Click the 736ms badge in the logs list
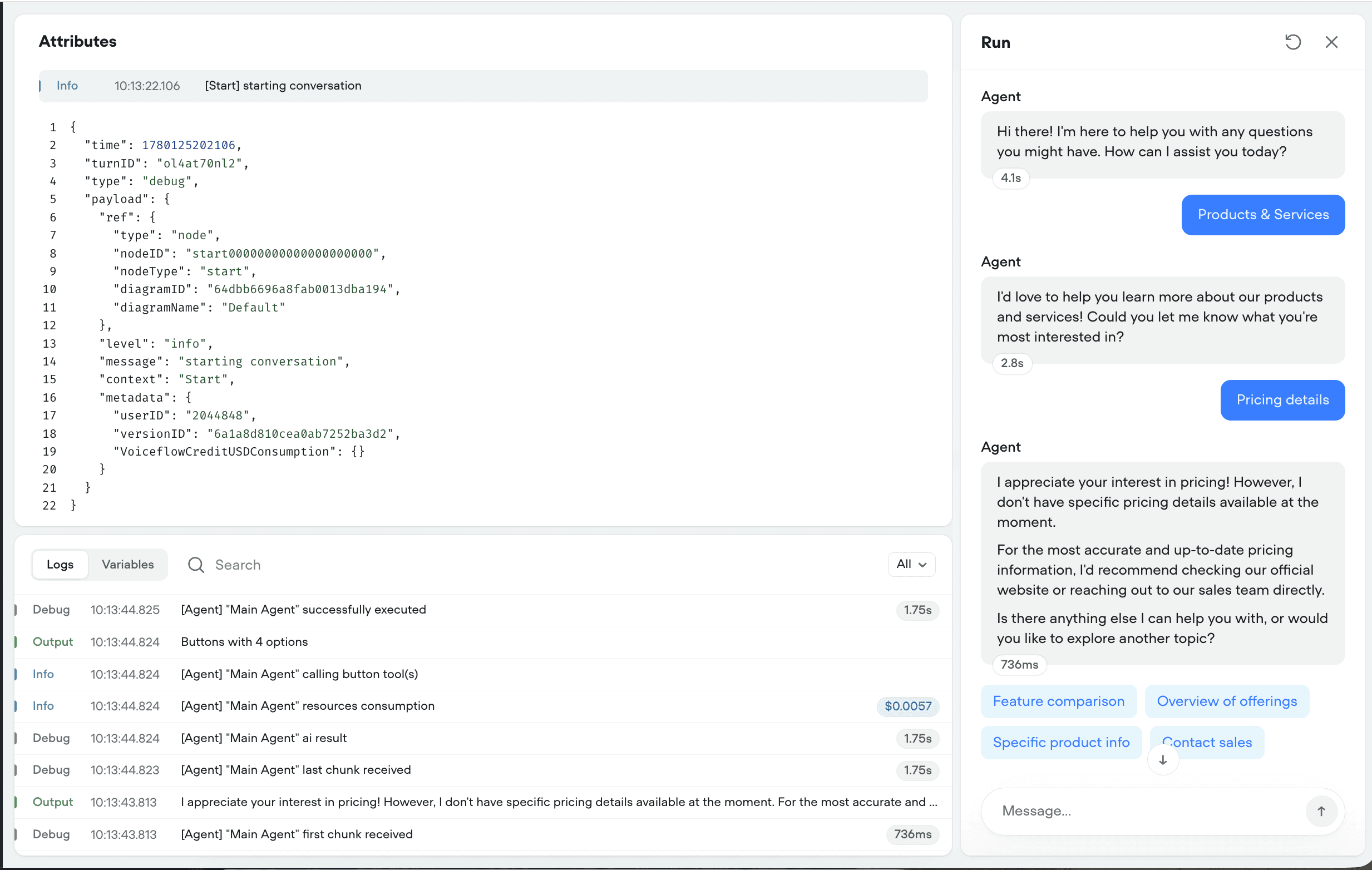1372x870 pixels. coord(912,834)
